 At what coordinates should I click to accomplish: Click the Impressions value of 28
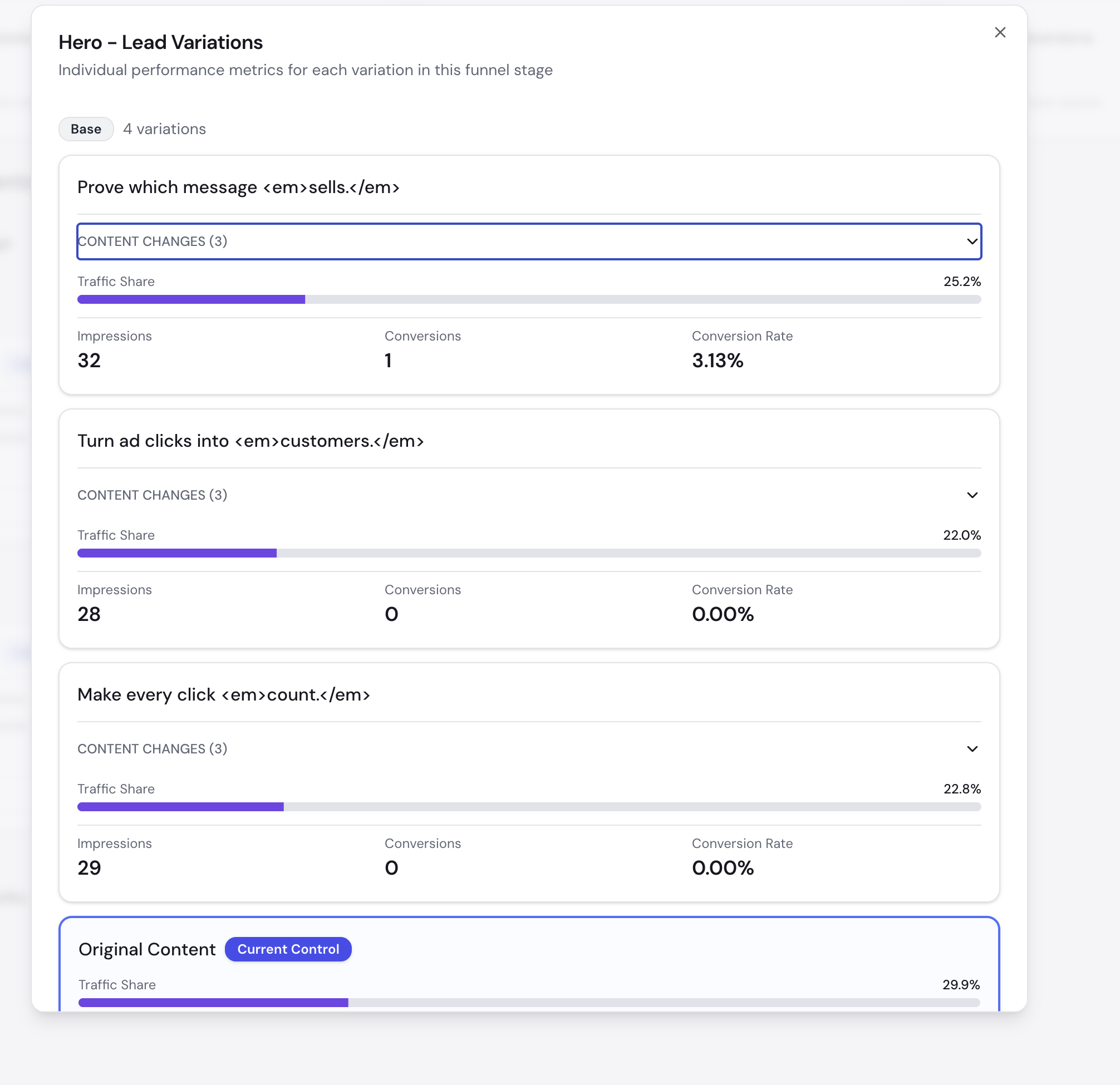click(x=89, y=614)
